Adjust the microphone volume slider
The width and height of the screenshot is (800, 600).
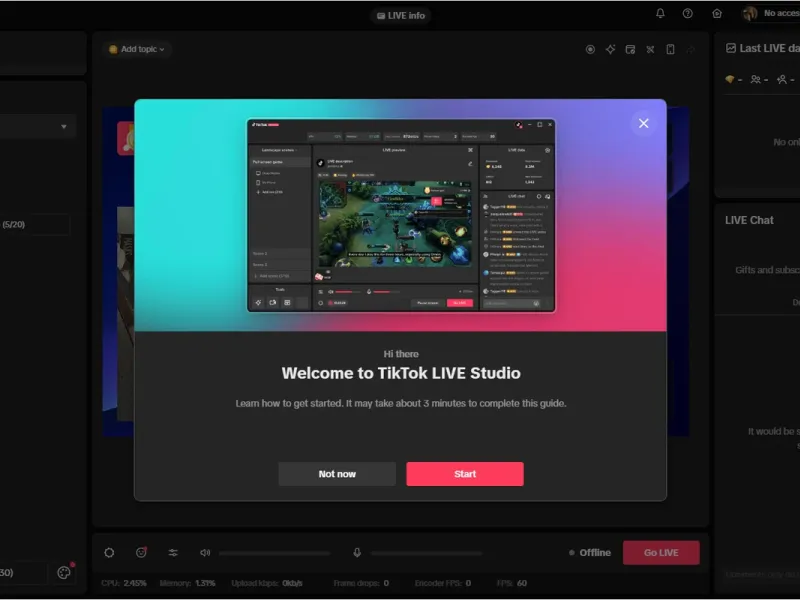(427, 553)
